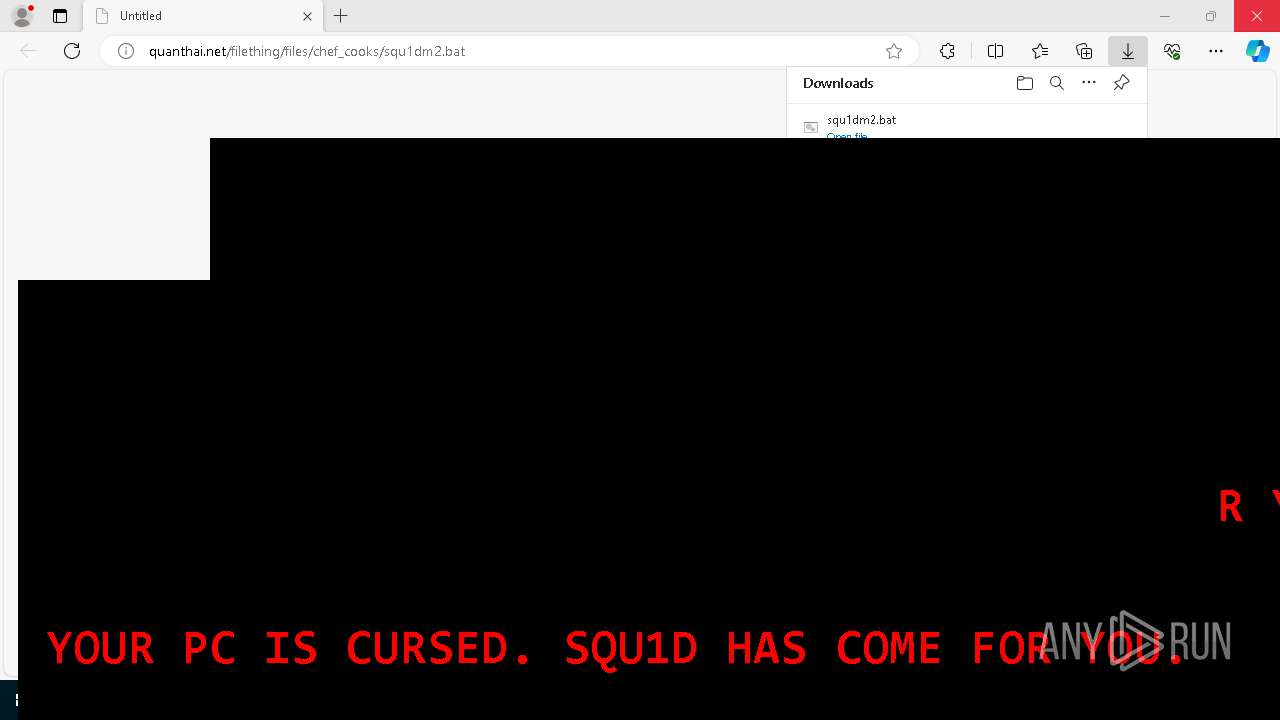Open the Extensions puzzle icon

(x=947, y=51)
